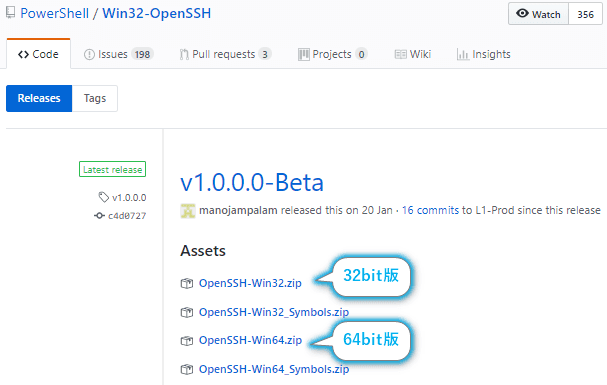Download OpenSSH-Win64.zip
This screenshot has width=607, height=385.
[x=250, y=340]
